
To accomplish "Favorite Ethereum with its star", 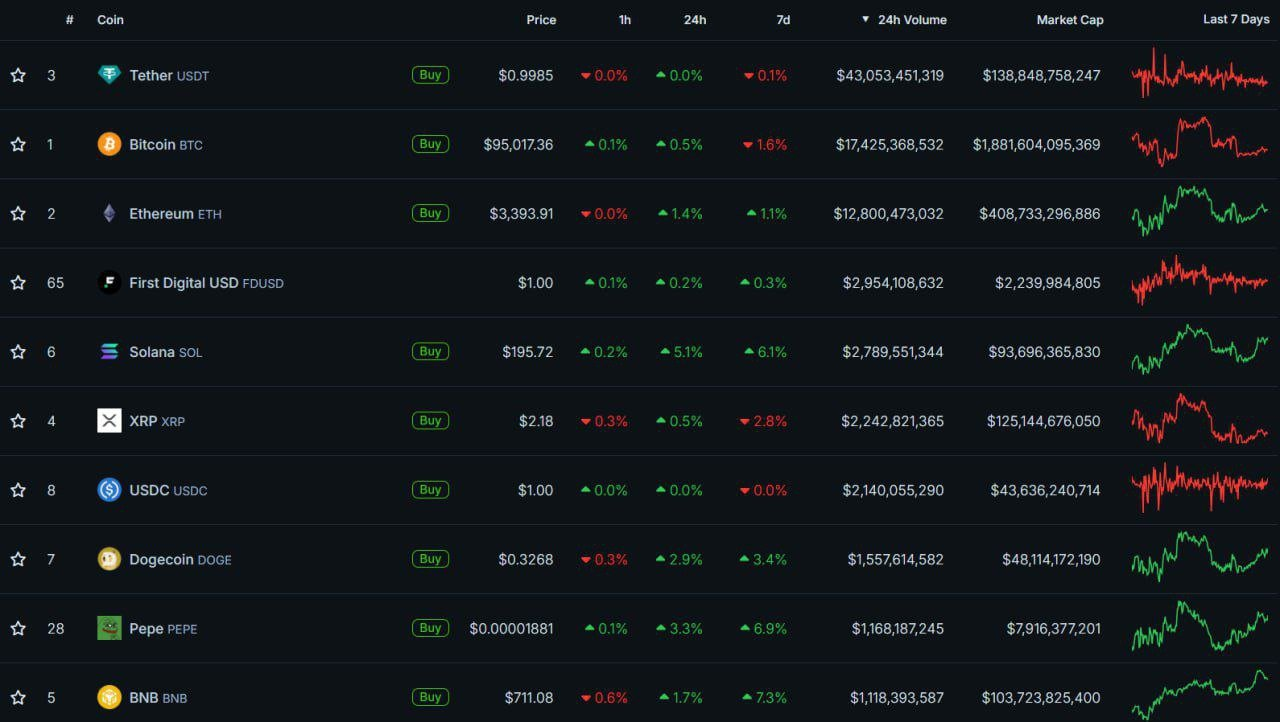I will click(x=18, y=213).
